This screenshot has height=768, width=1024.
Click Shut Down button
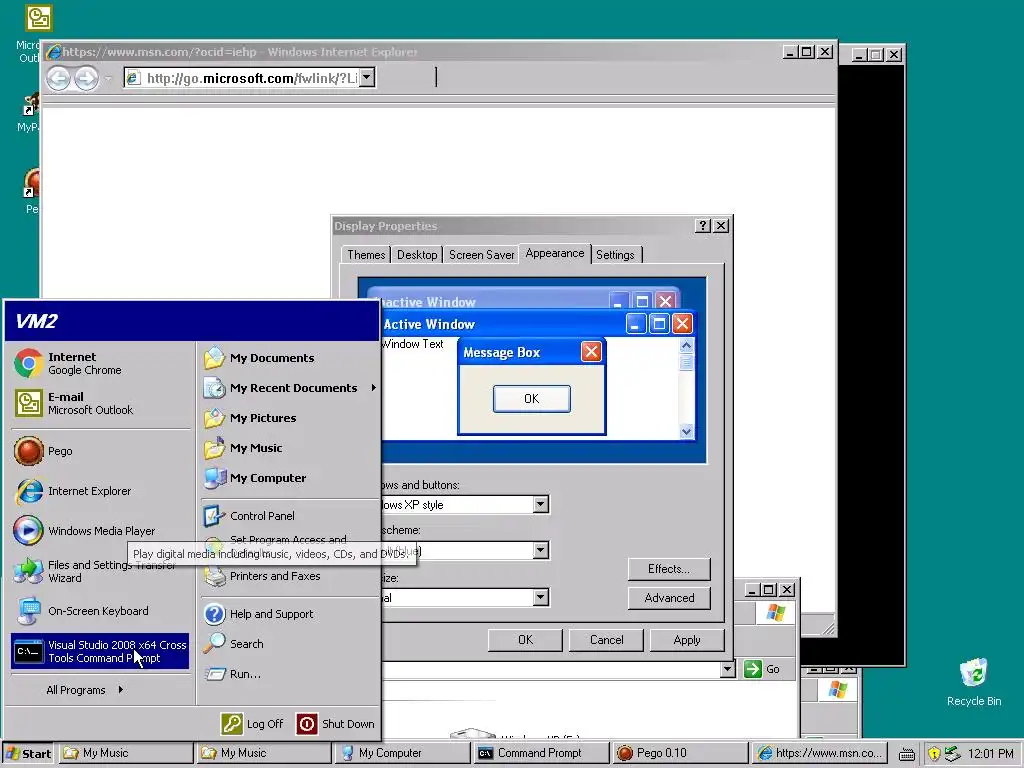(x=336, y=724)
